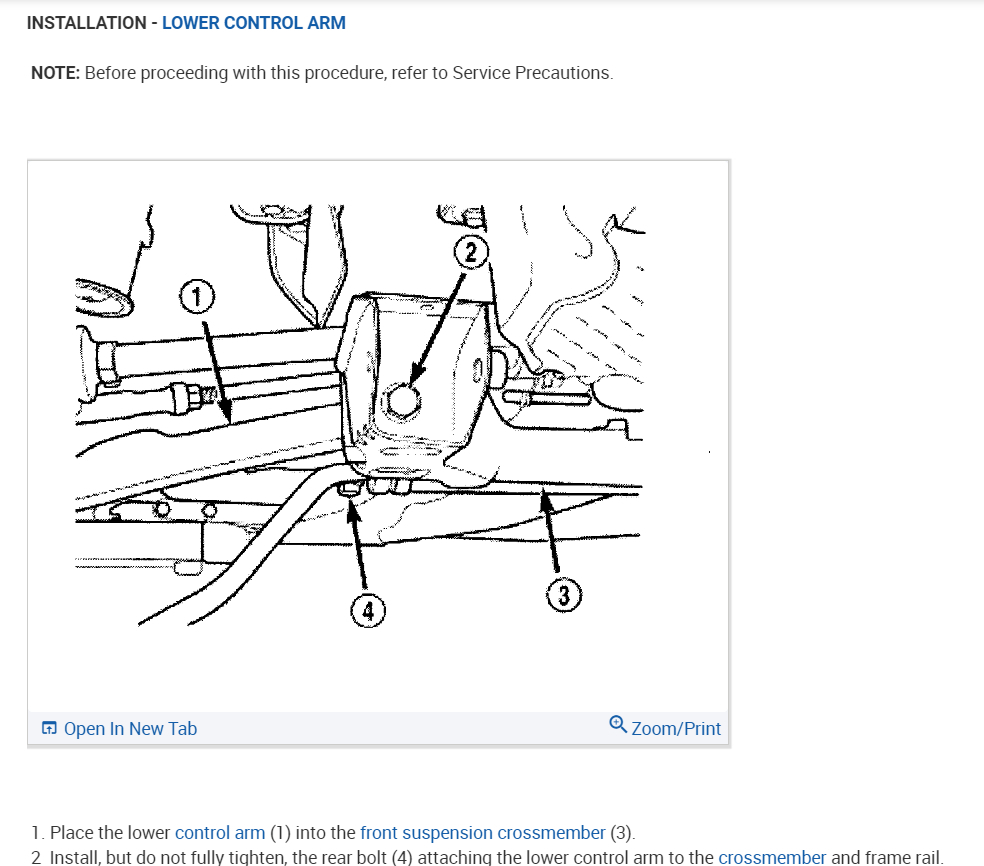
Task: Click the gray footer bar under the diagram
Action: point(378,728)
